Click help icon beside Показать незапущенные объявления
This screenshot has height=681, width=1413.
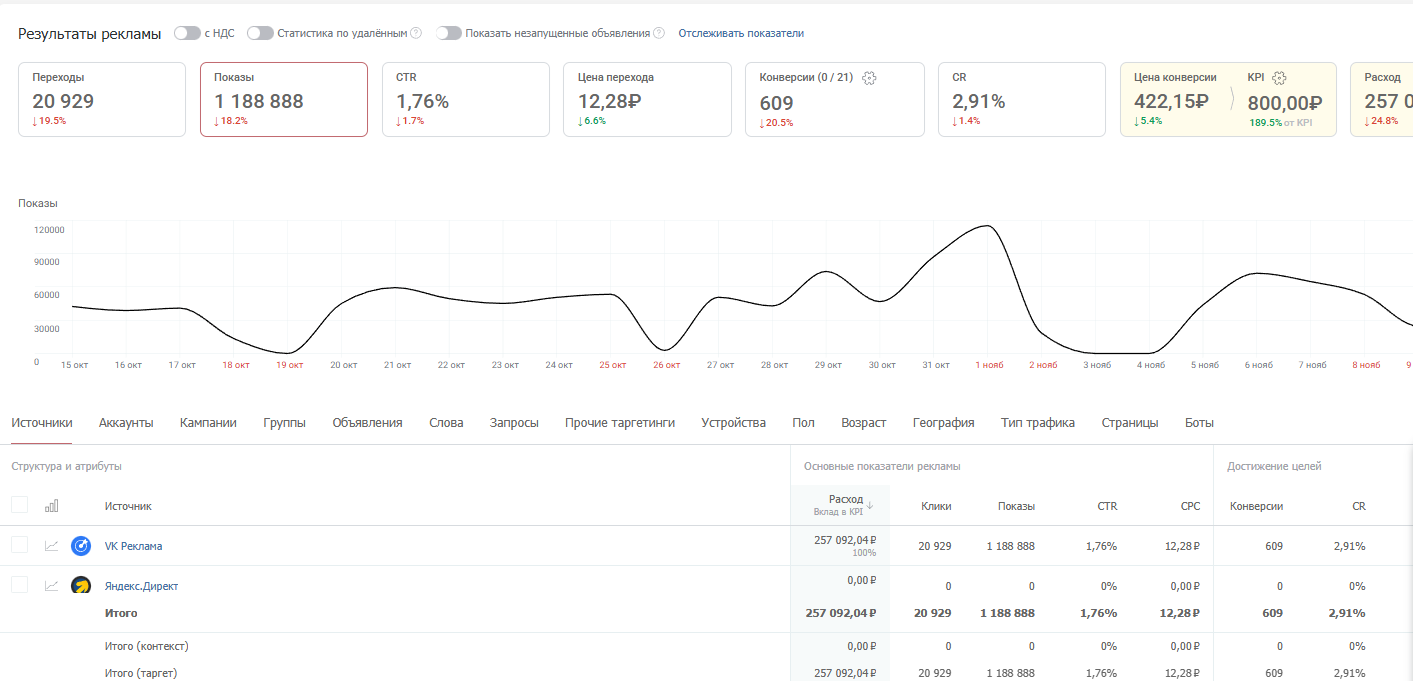pyautogui.click(x=659, y=33)
